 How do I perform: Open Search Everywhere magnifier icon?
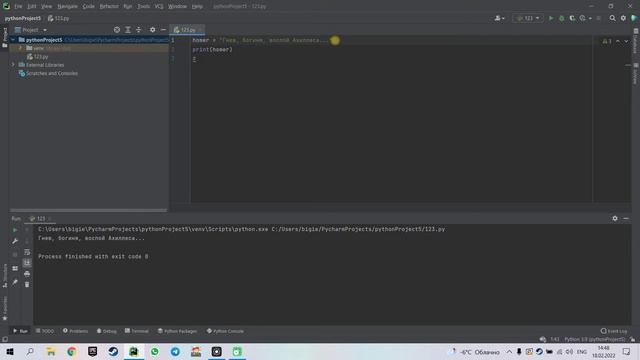coord(612,18)
